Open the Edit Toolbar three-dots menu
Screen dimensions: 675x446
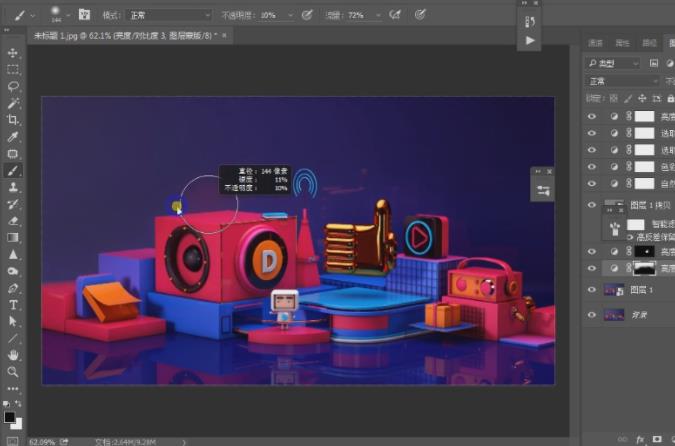click(13, 389)
